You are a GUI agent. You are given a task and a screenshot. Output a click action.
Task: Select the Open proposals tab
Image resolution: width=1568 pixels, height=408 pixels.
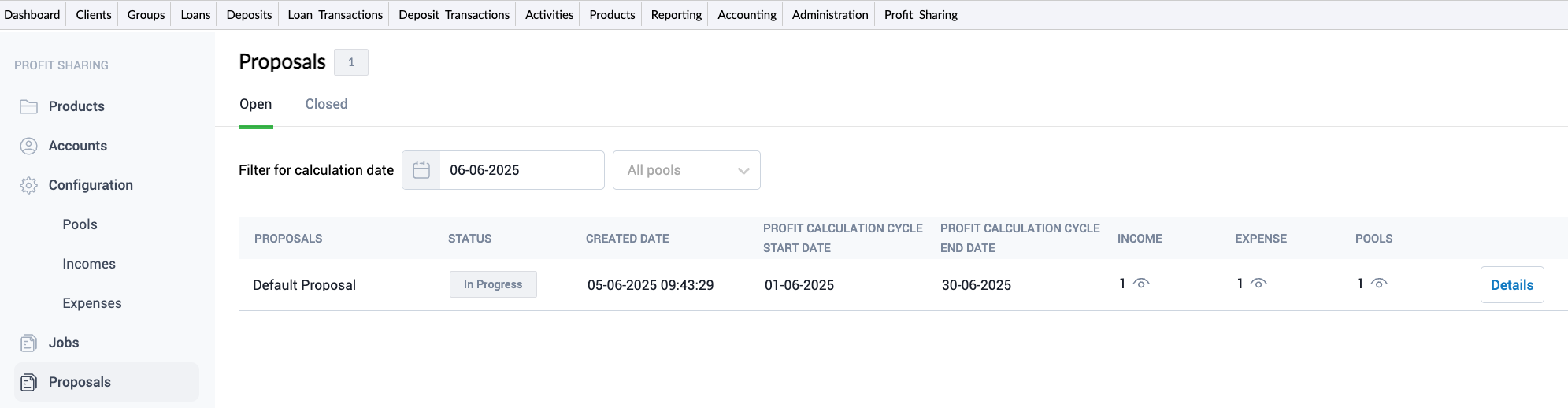click(255, 104)
